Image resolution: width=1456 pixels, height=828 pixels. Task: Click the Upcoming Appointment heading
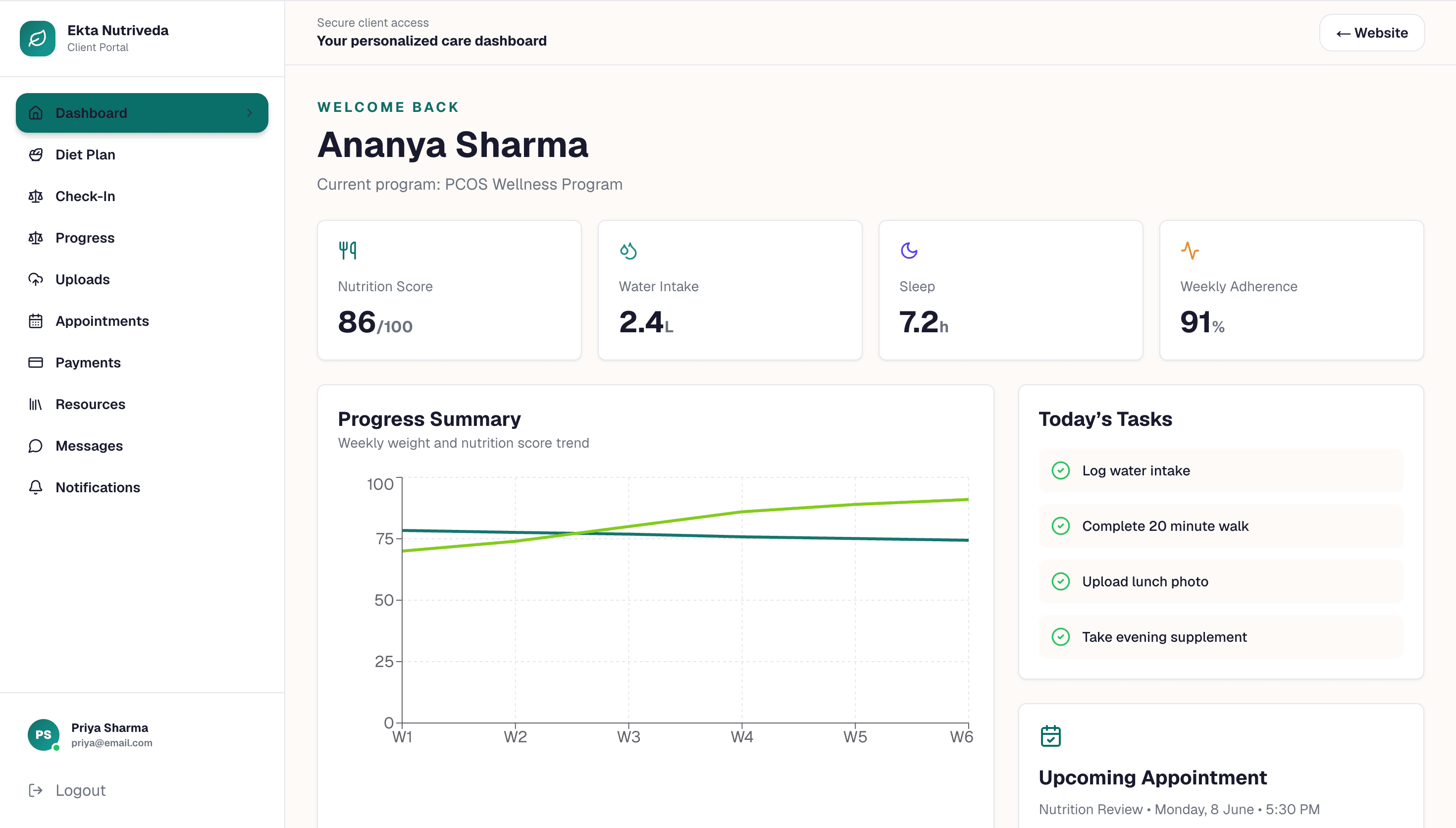point(1152,777)
